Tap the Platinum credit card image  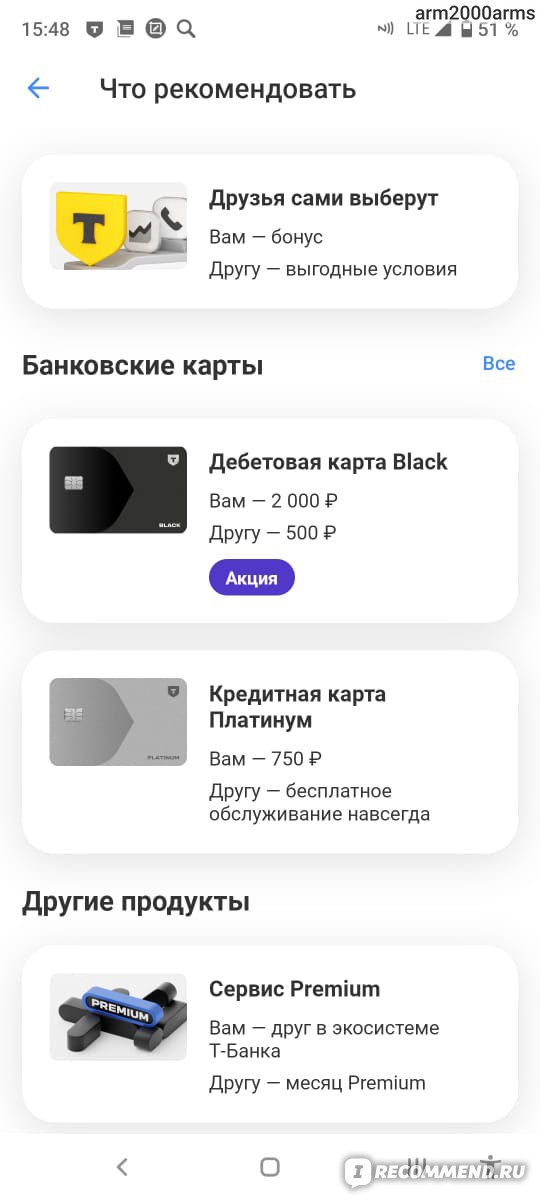[x=118, y=722]
